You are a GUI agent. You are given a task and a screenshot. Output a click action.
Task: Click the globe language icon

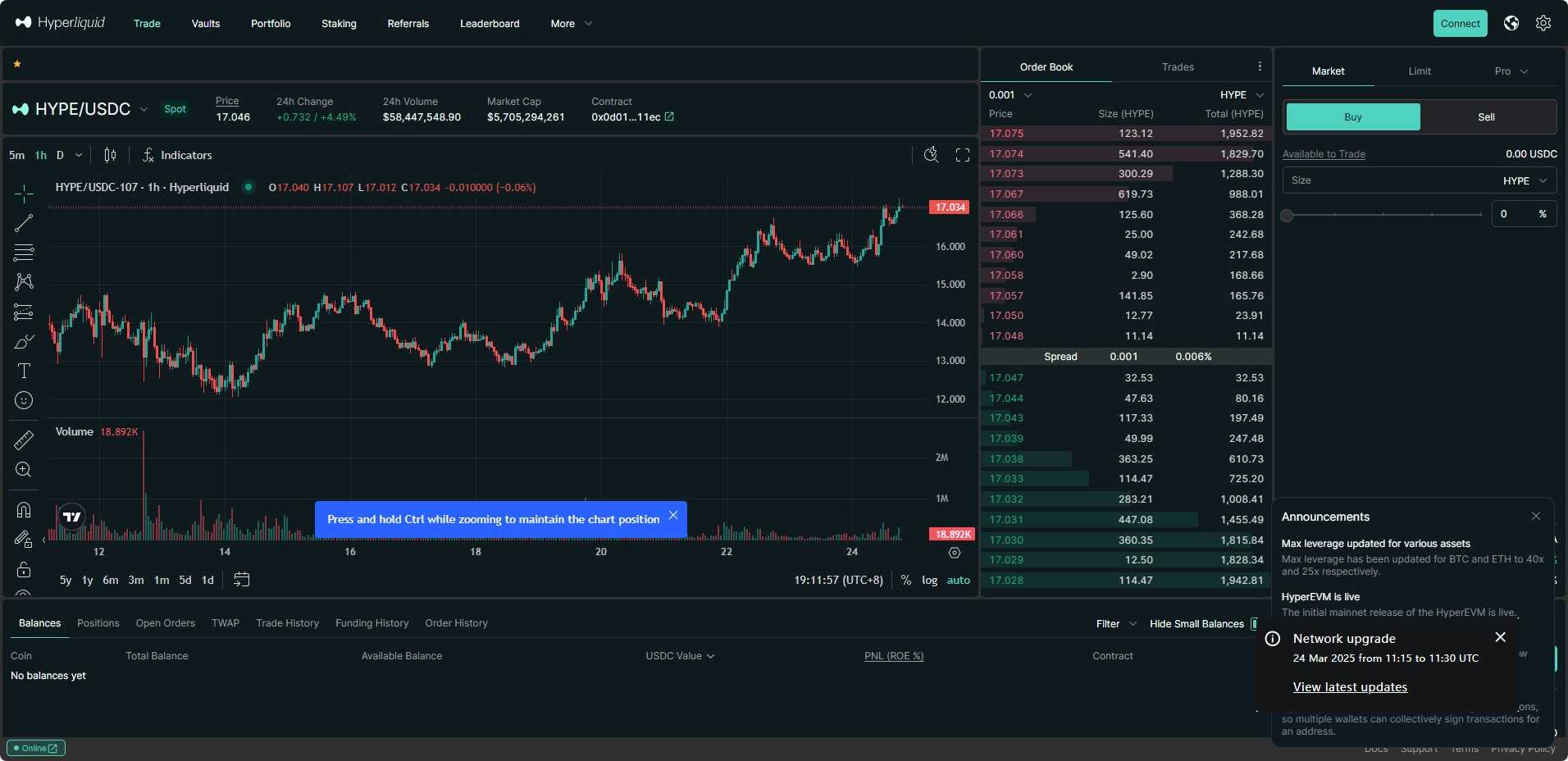1511,23
